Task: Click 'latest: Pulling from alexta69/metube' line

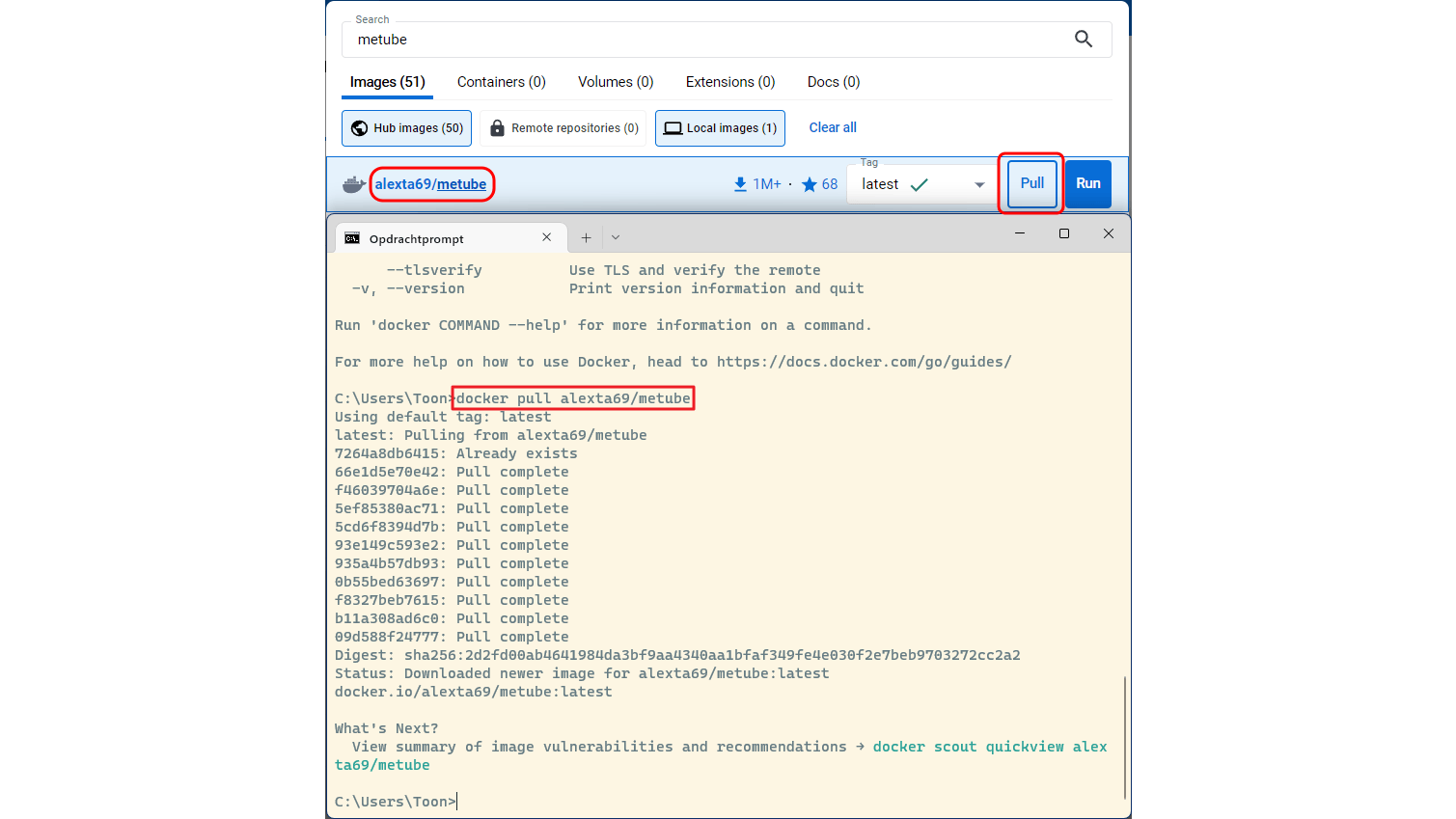Action: pyautogui.click(x=491, y=435)
